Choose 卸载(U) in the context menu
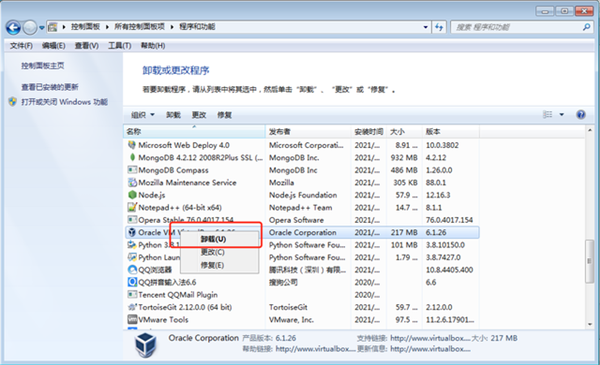The height and width of the screenshot is (365, 600). pos(219,239)
